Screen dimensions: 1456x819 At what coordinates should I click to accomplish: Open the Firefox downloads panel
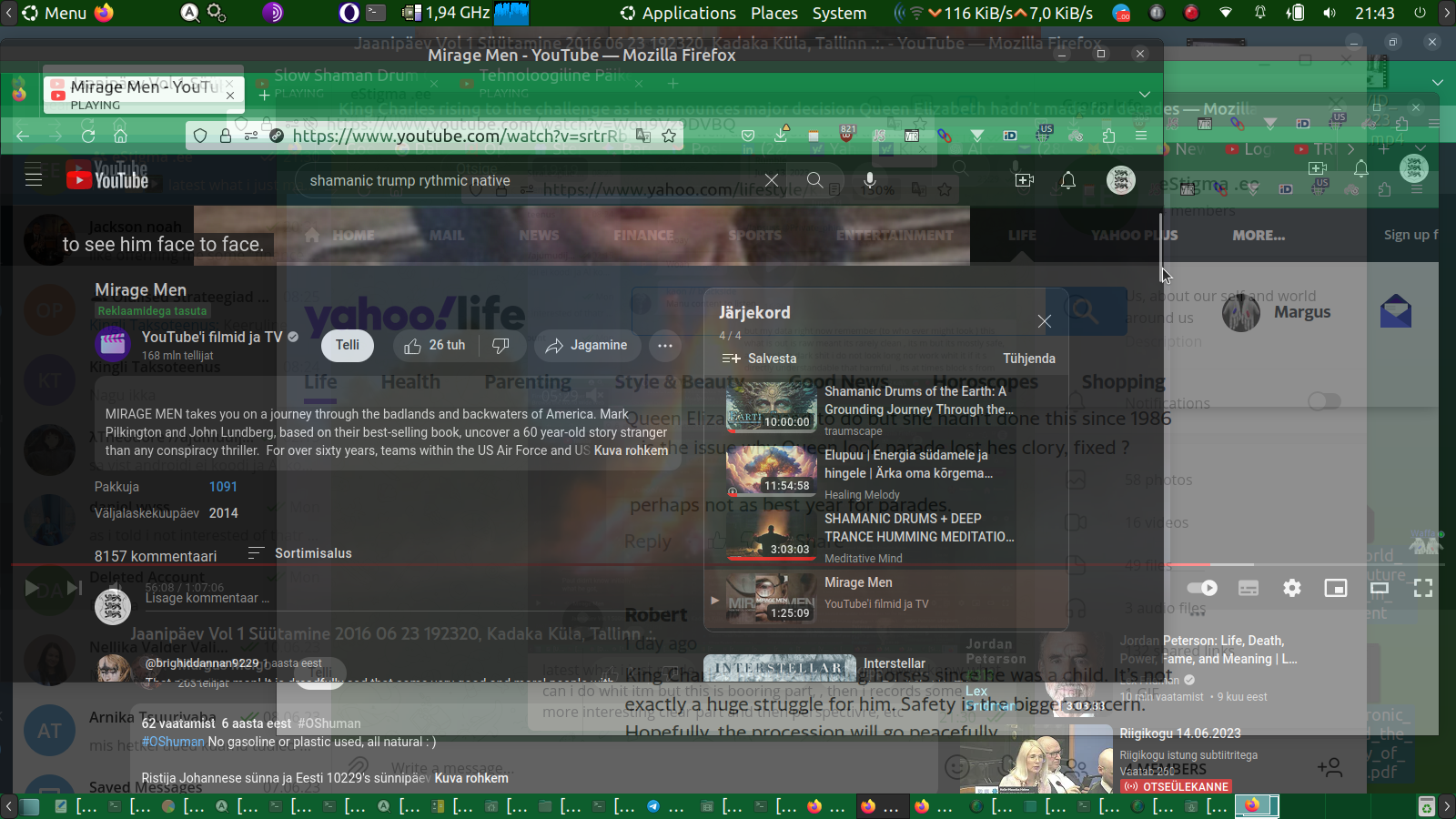[781, 134]
